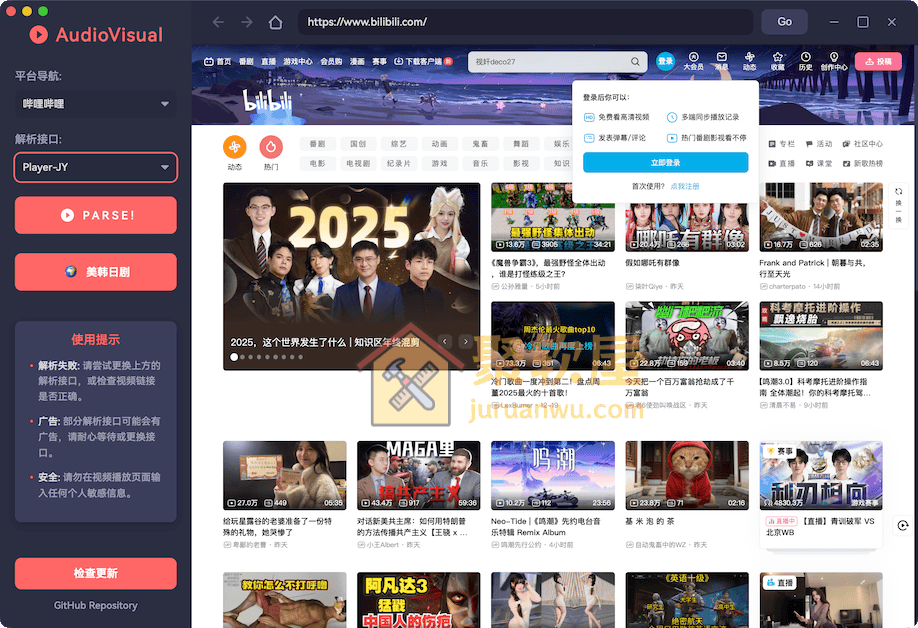Click the pink 投稿 upload icon
Screen dimensions: 918x628
click(878, 61)
